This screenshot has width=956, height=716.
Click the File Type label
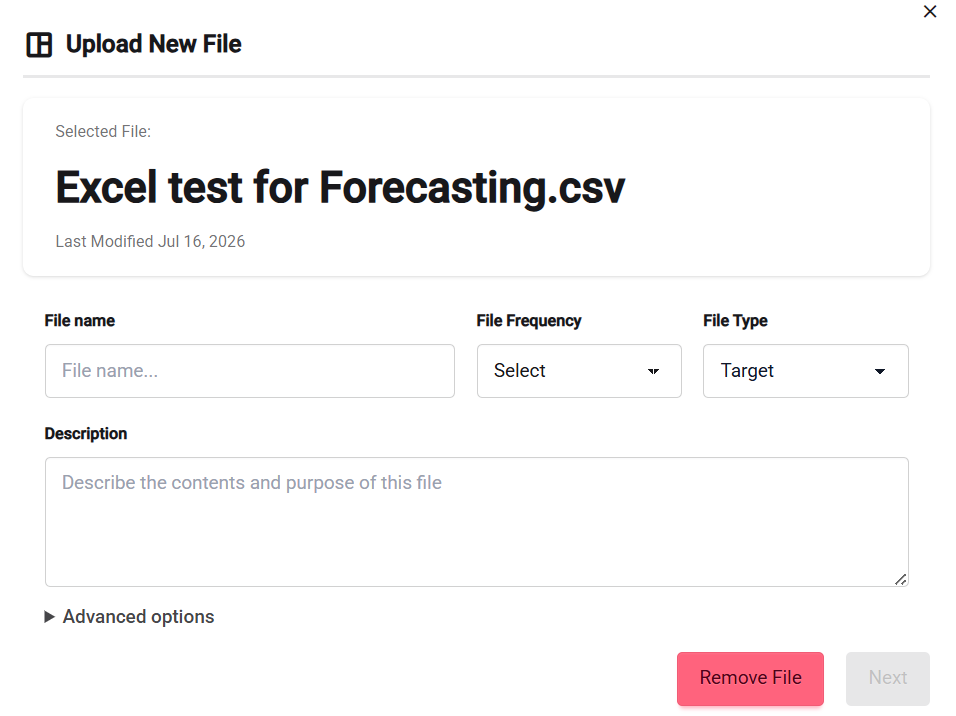click(x=735, y=321)
